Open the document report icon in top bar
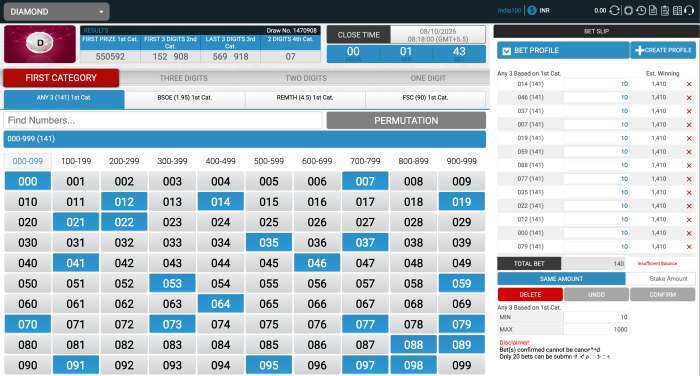This screenshot has height=376, width=700. [653, 10]
